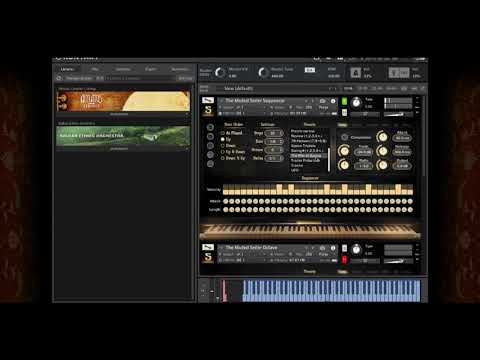
Task: Adjust the pan slider of Setar Sequencer
Action: [x=365, y=114]
